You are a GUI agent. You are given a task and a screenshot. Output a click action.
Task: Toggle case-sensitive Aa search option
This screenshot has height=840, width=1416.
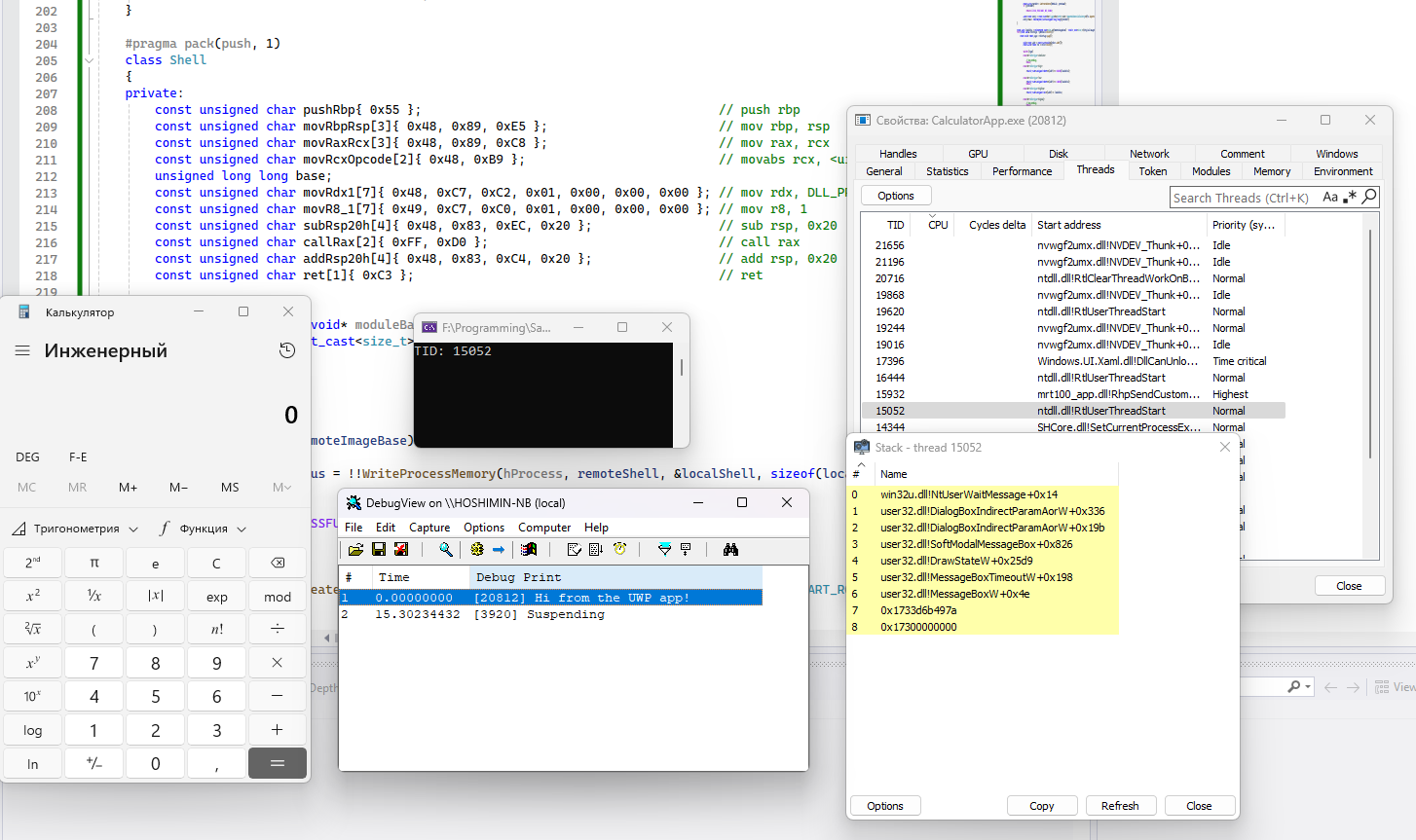pyautogui.click(x=1330, y=197)
